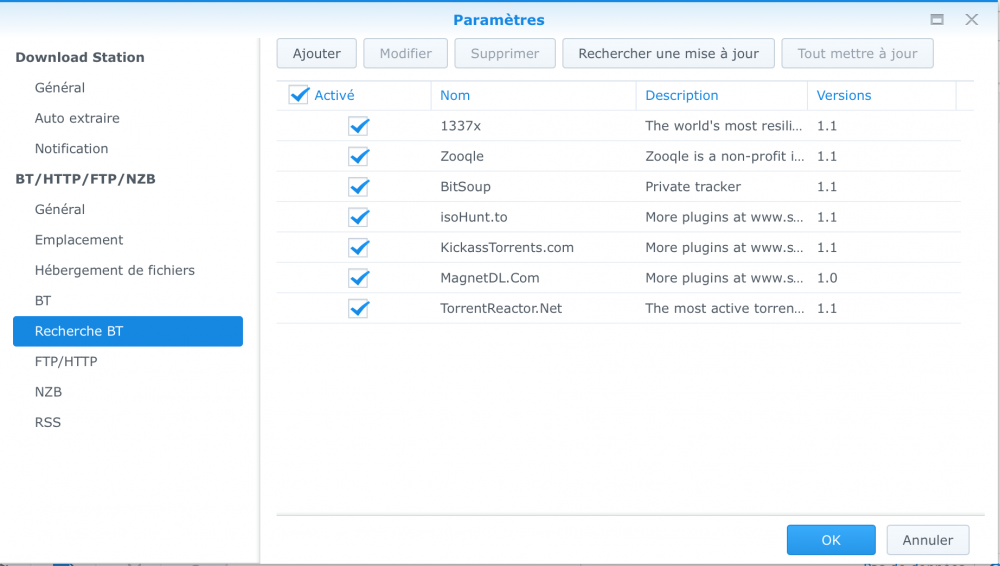The width and height of the screenshot is (1000, 566).
Task: Disable the Zooqle search plugin
Action: point(359,156)
